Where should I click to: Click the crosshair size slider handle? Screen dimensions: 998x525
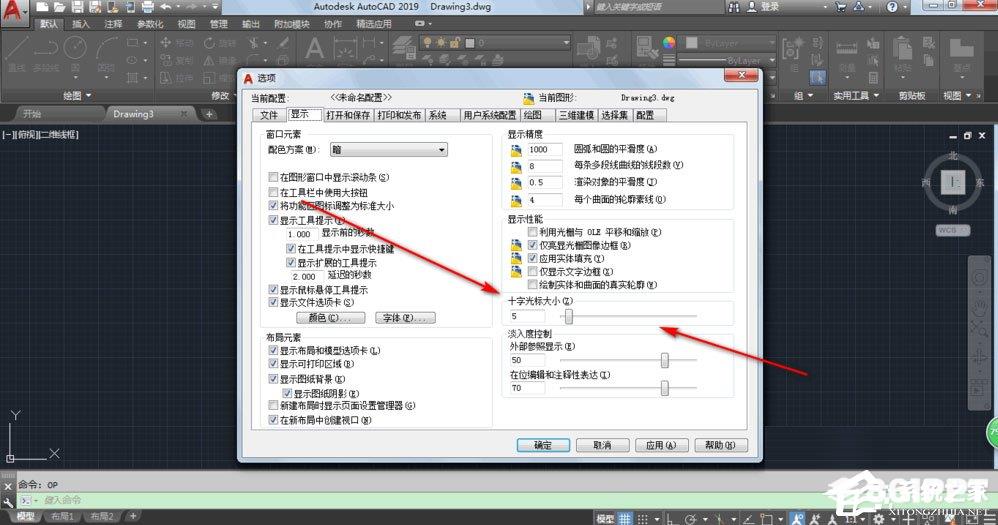pos(569,316)
